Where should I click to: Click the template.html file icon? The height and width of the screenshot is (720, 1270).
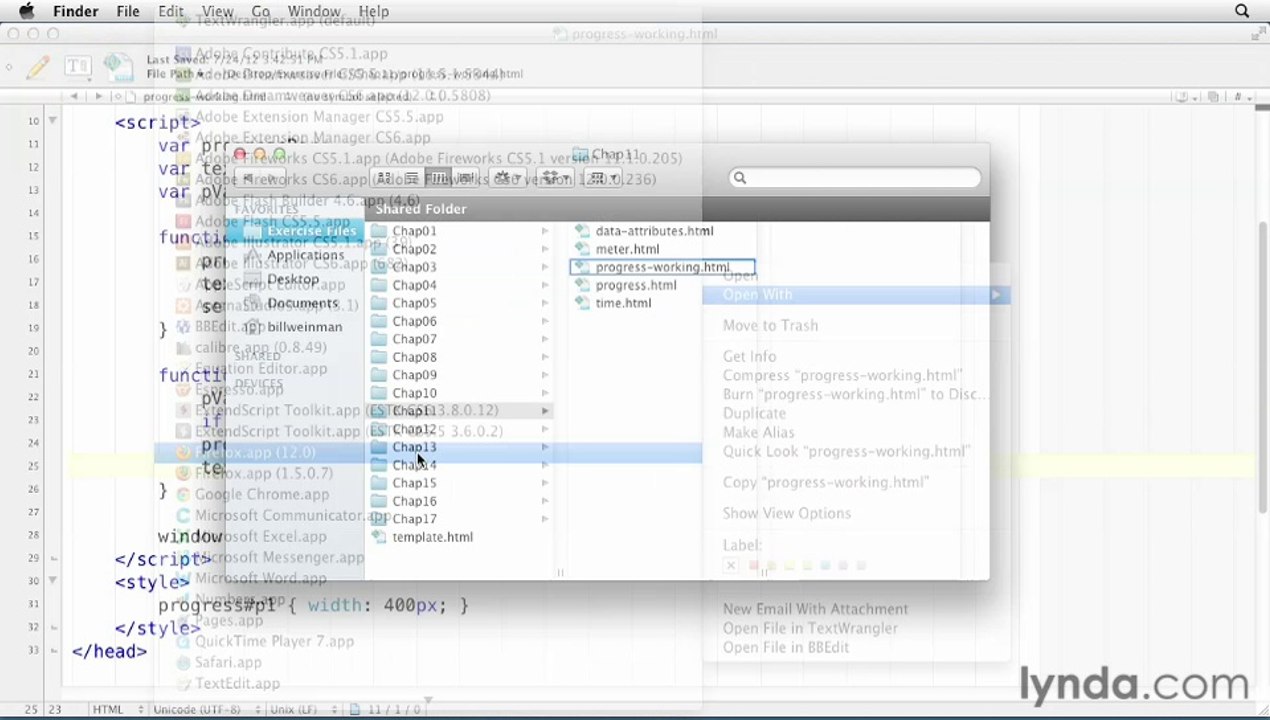(379, 537)
